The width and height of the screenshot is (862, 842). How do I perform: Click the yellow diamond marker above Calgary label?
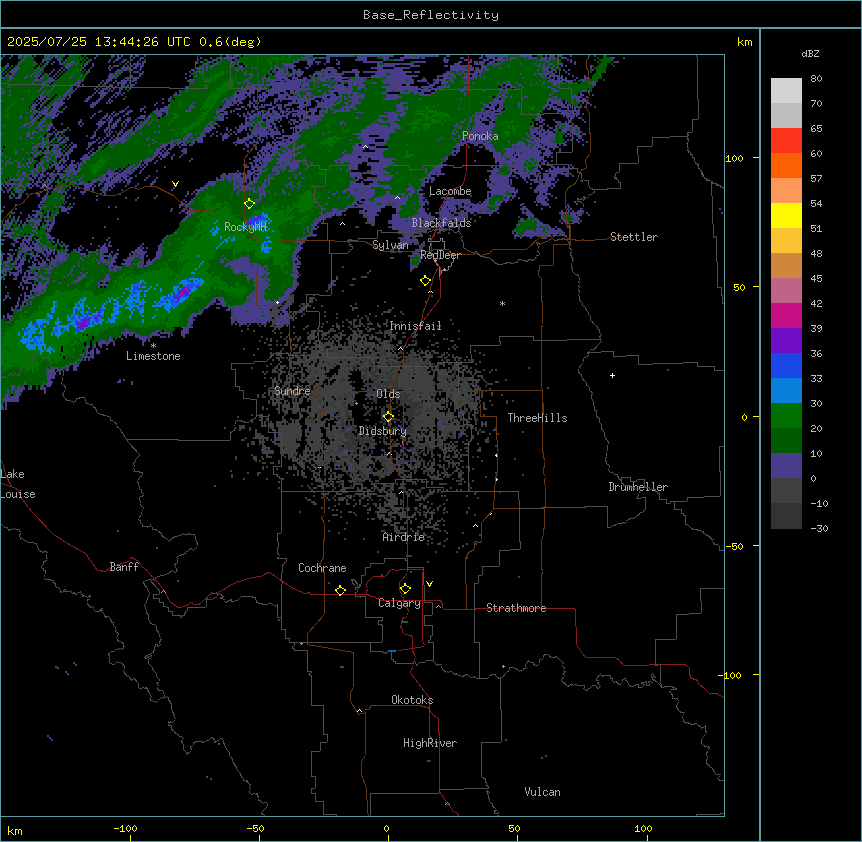click(x=405, y=589)
